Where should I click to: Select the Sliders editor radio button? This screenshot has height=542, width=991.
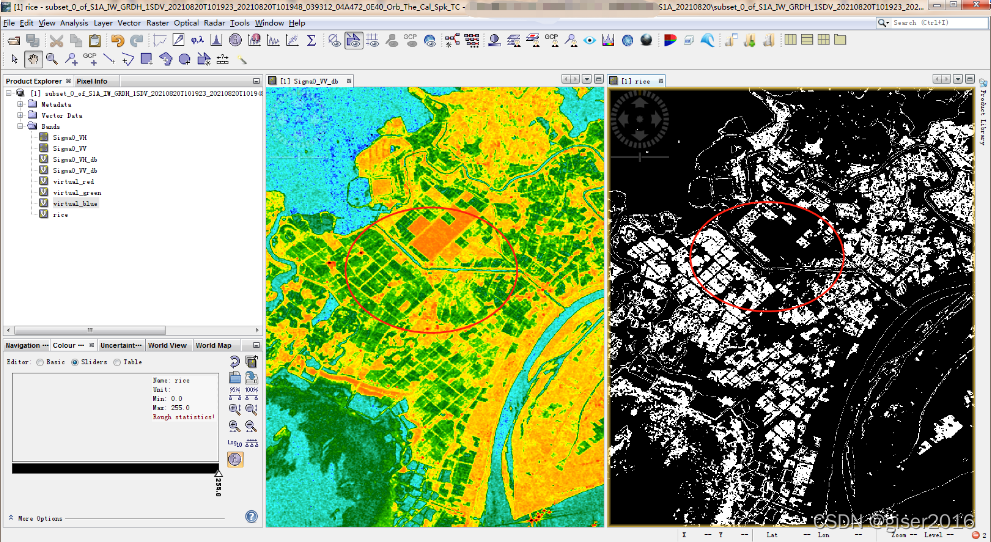[75, 363]
